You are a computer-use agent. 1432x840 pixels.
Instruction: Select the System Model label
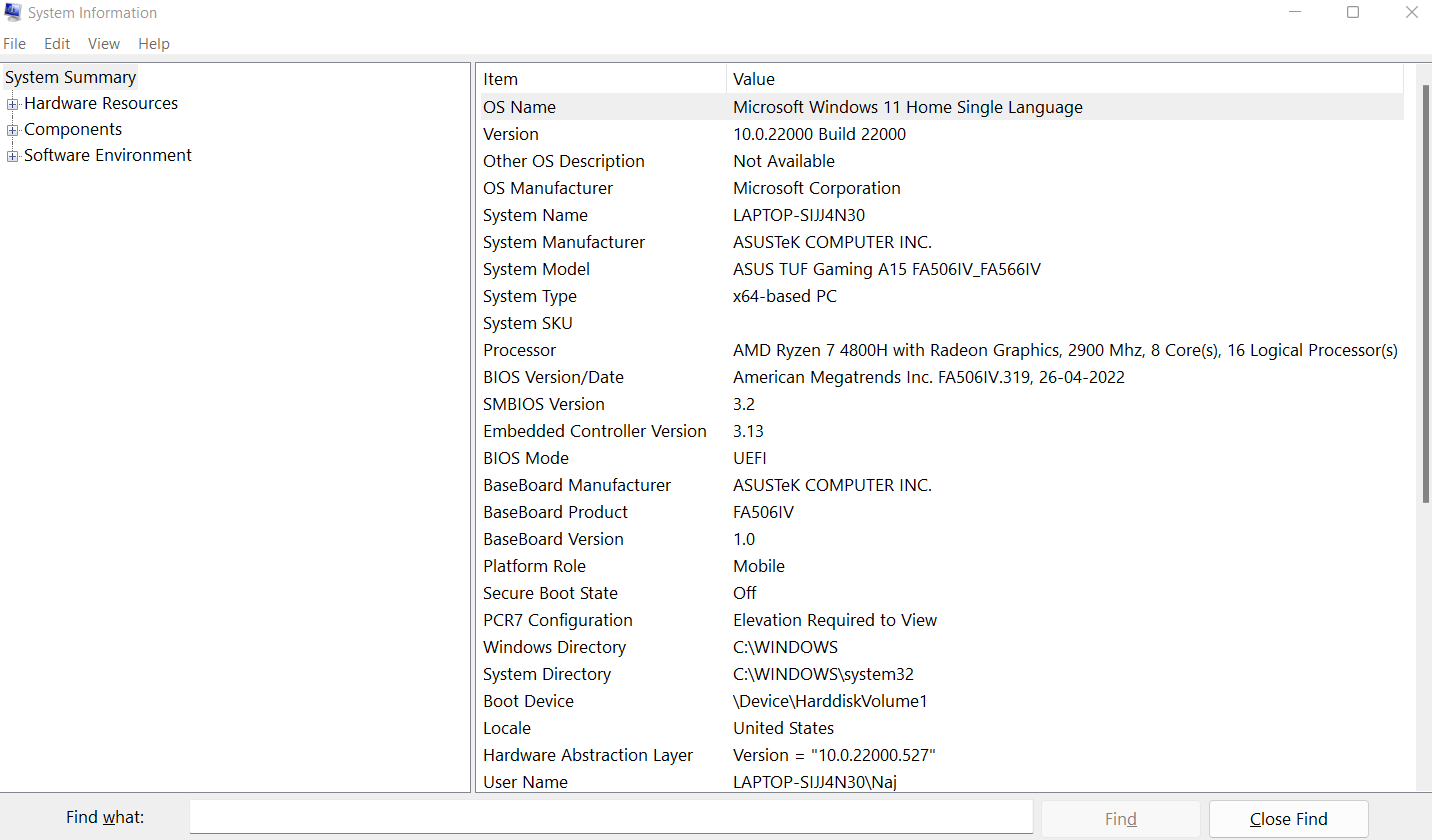(x=536, y=269)
